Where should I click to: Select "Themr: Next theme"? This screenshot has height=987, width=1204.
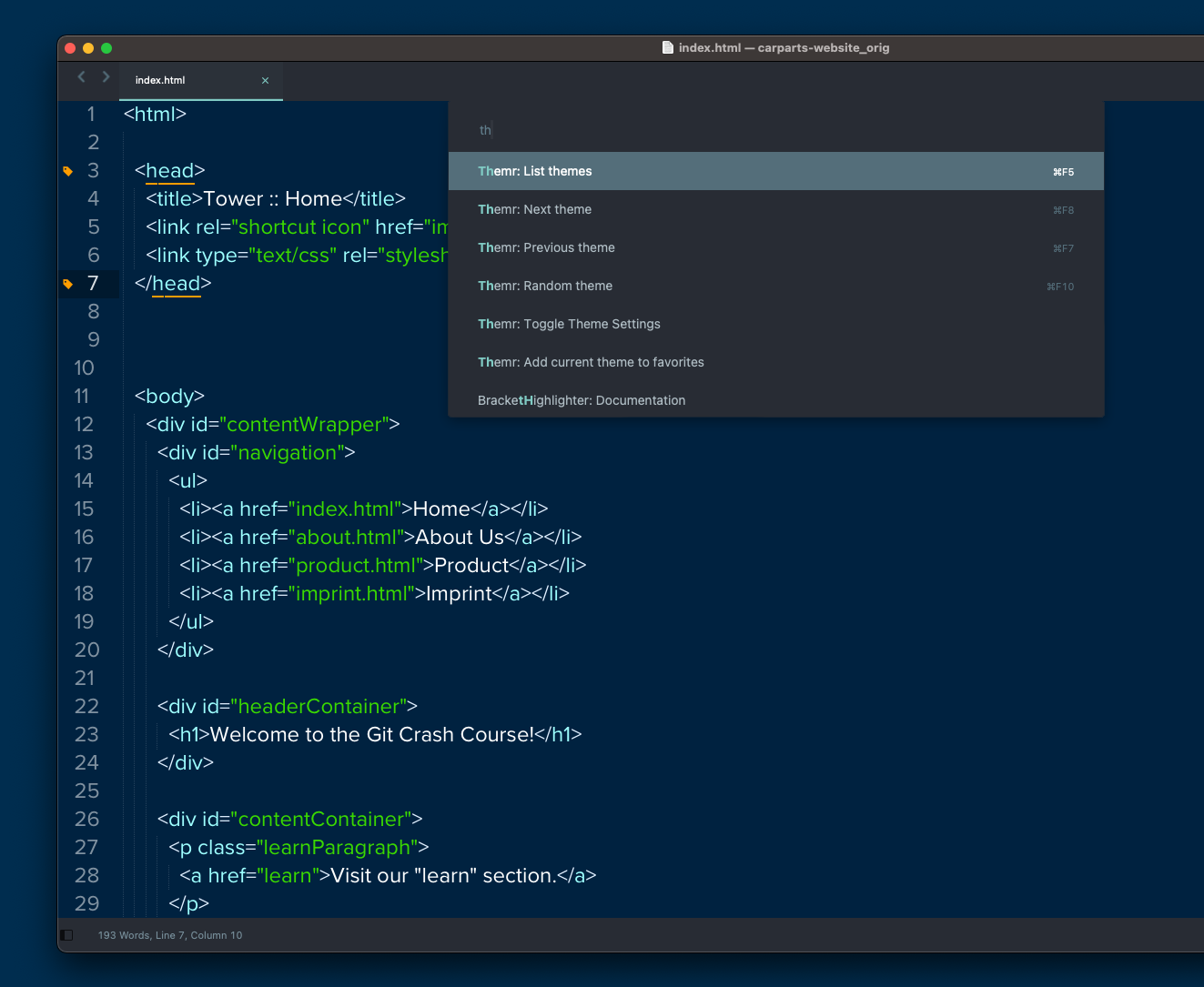coord(775,209)
